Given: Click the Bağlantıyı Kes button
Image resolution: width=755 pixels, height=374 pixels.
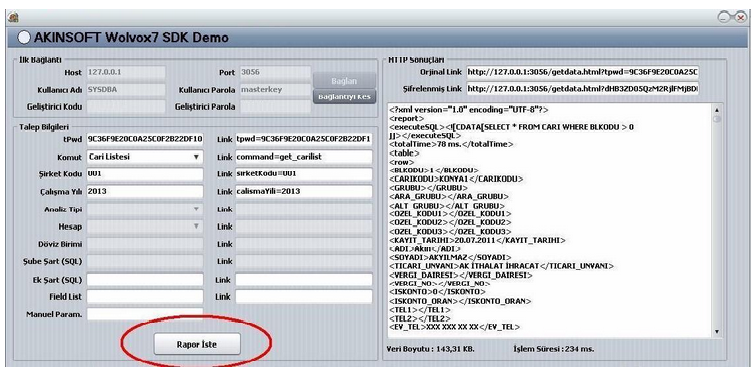Looking at the screenshot, I should coord(344,96).
